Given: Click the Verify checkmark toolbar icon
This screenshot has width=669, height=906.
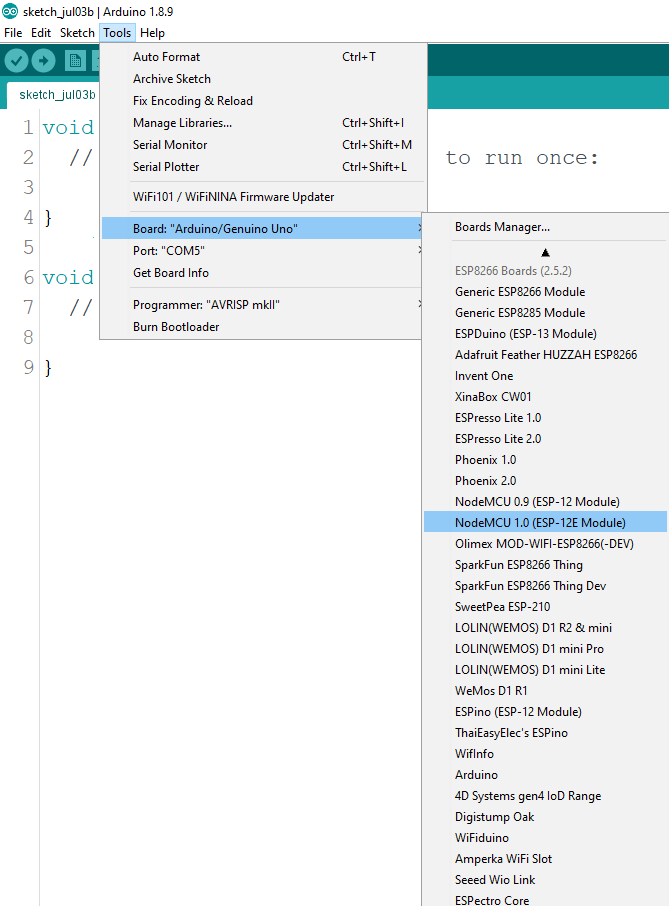Looking at the screenshot, I should [x=16, y=60].
